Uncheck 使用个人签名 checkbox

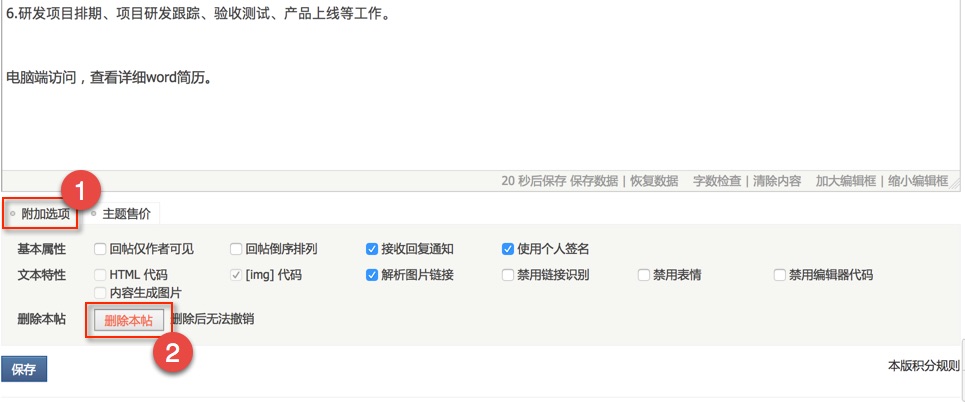pyautogui.click(x=508, y=249)
